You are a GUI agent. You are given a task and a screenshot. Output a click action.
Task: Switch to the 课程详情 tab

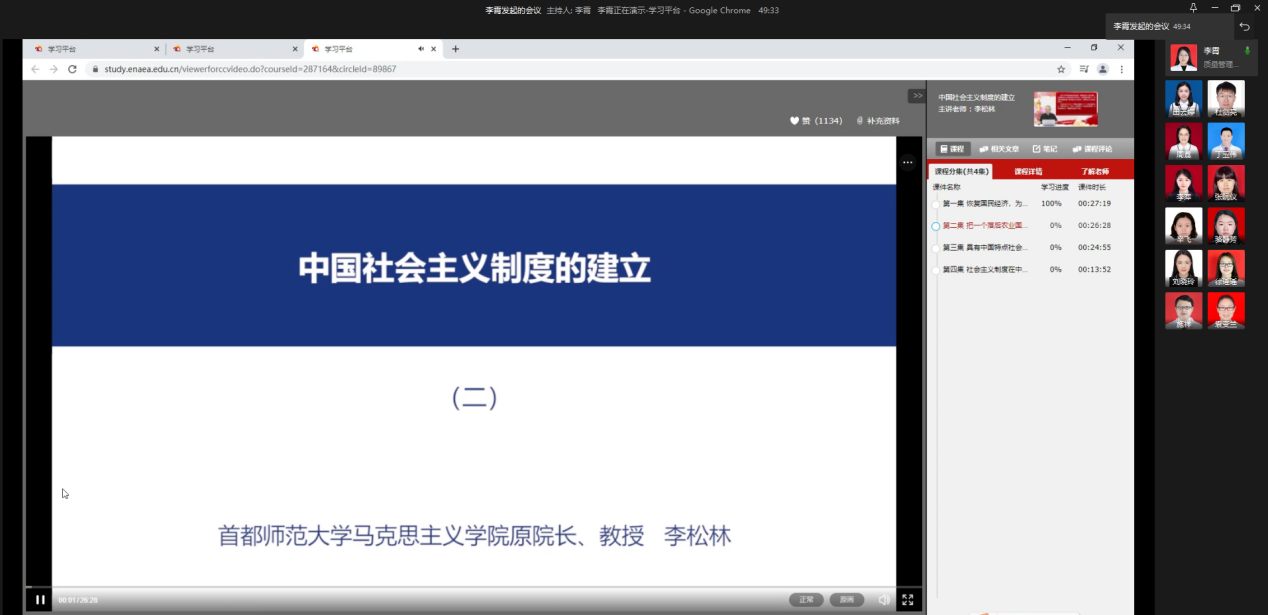tap(1028, 172)
